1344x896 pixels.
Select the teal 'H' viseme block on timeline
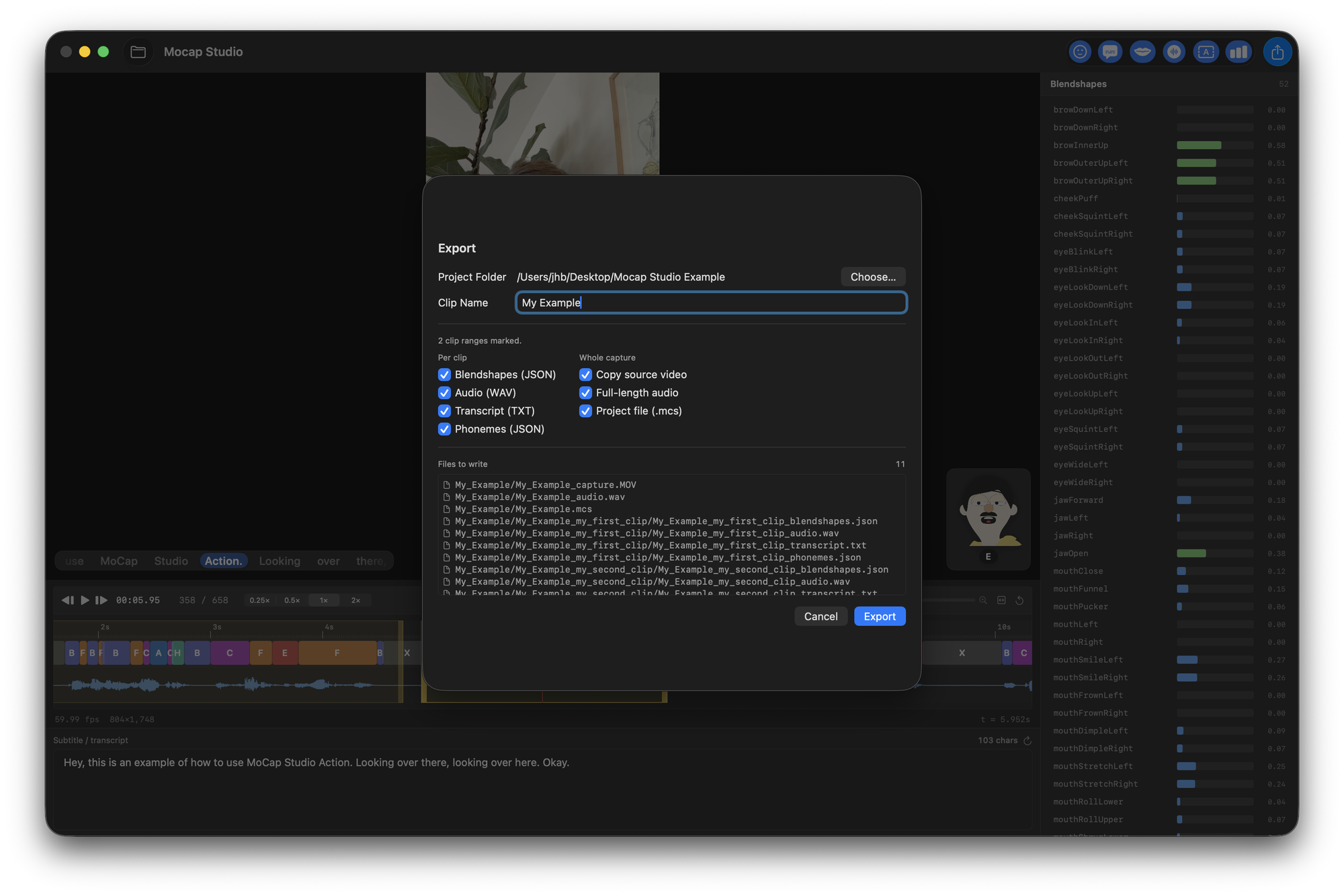tap(178, 653)
